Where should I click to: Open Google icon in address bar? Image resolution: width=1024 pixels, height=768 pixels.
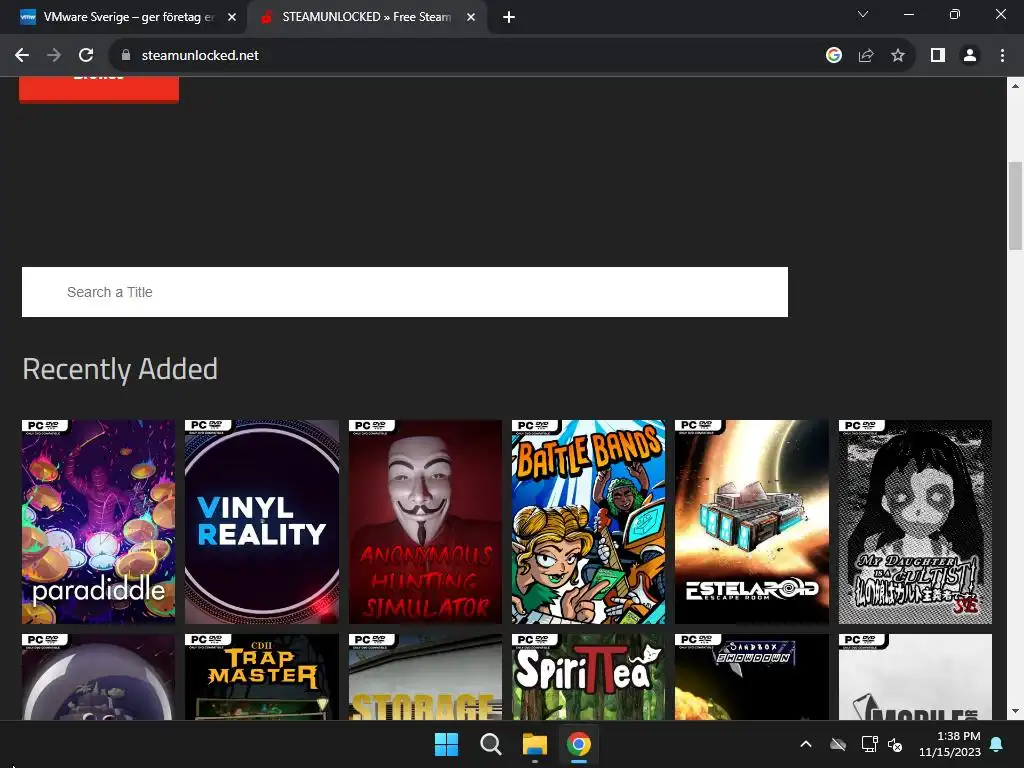833,56
